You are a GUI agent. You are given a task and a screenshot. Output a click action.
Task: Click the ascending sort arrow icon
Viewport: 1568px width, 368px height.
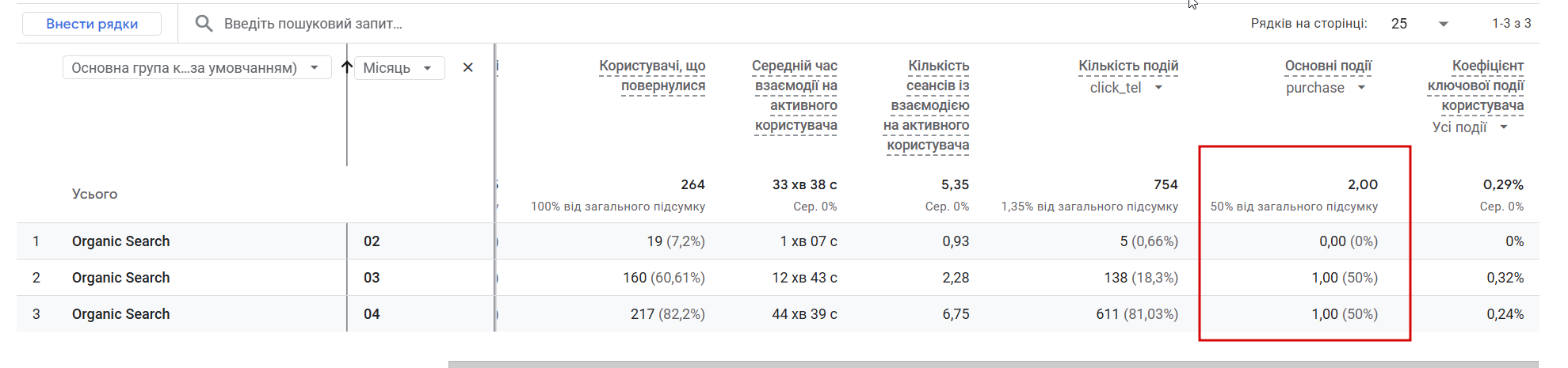(x=346, y=67)
